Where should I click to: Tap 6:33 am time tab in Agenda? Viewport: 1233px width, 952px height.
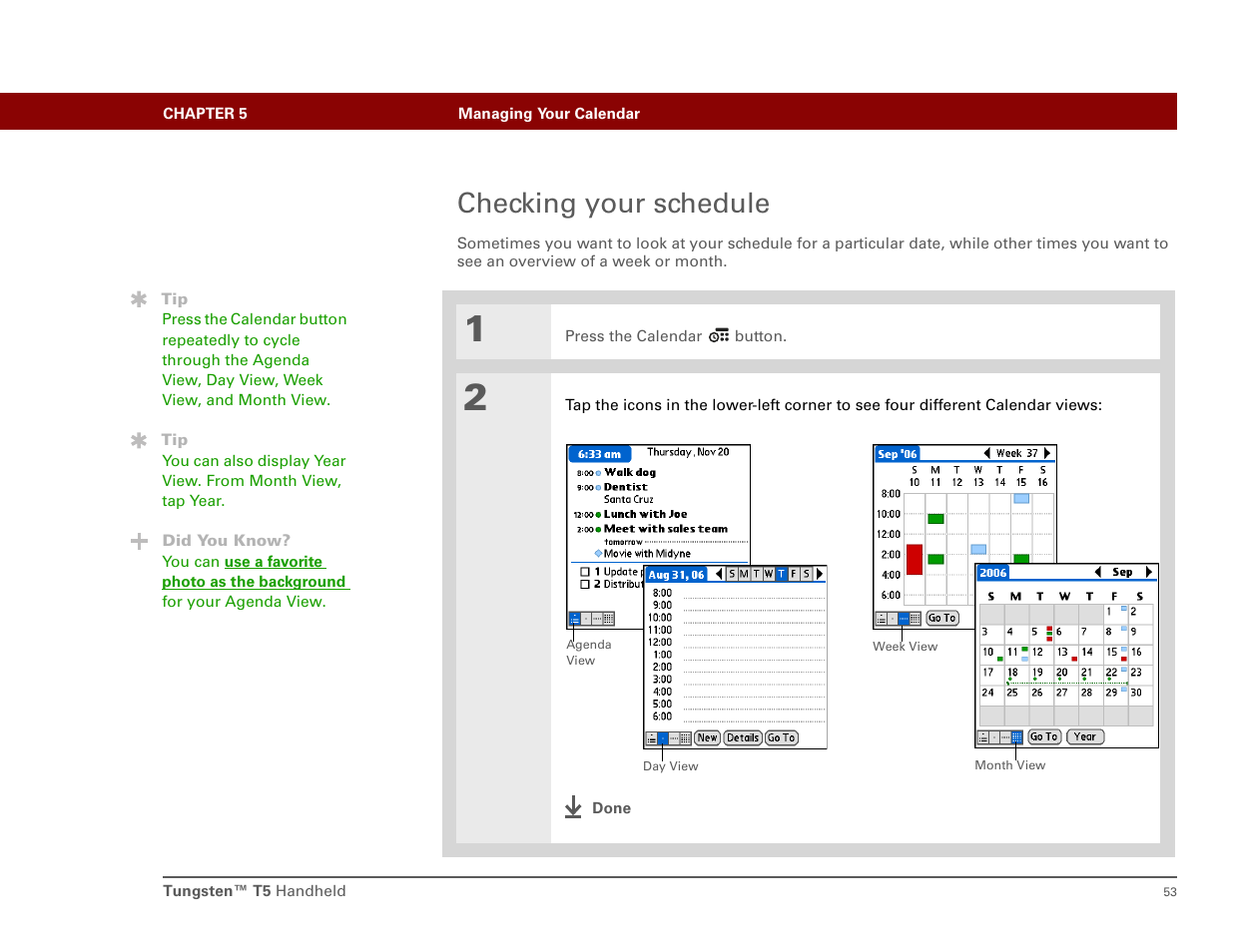tap(599, 454)
